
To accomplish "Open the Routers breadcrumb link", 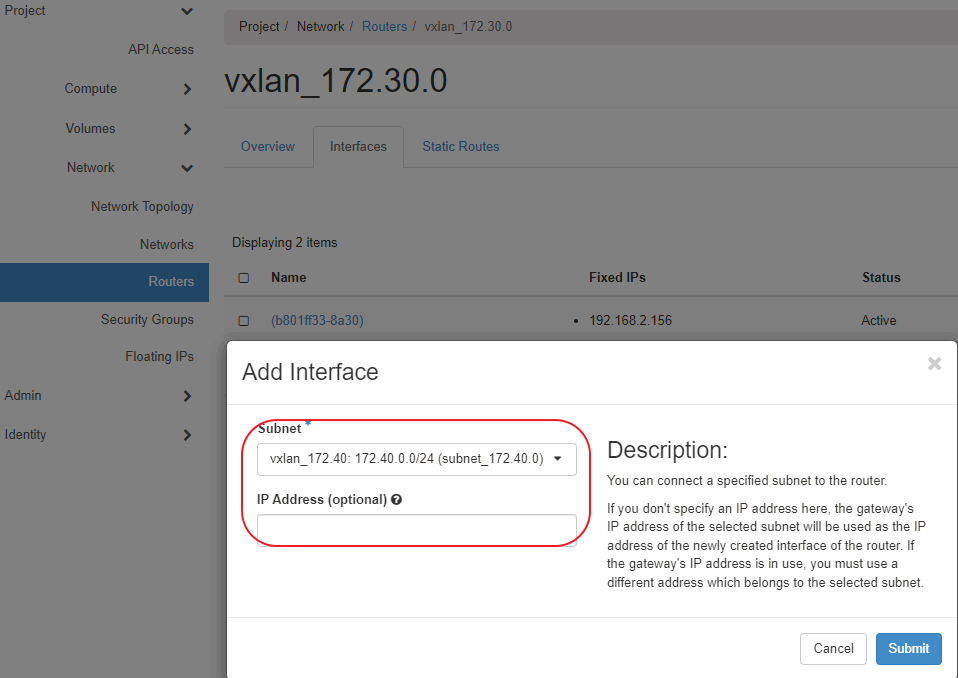I will click(384, 27).
